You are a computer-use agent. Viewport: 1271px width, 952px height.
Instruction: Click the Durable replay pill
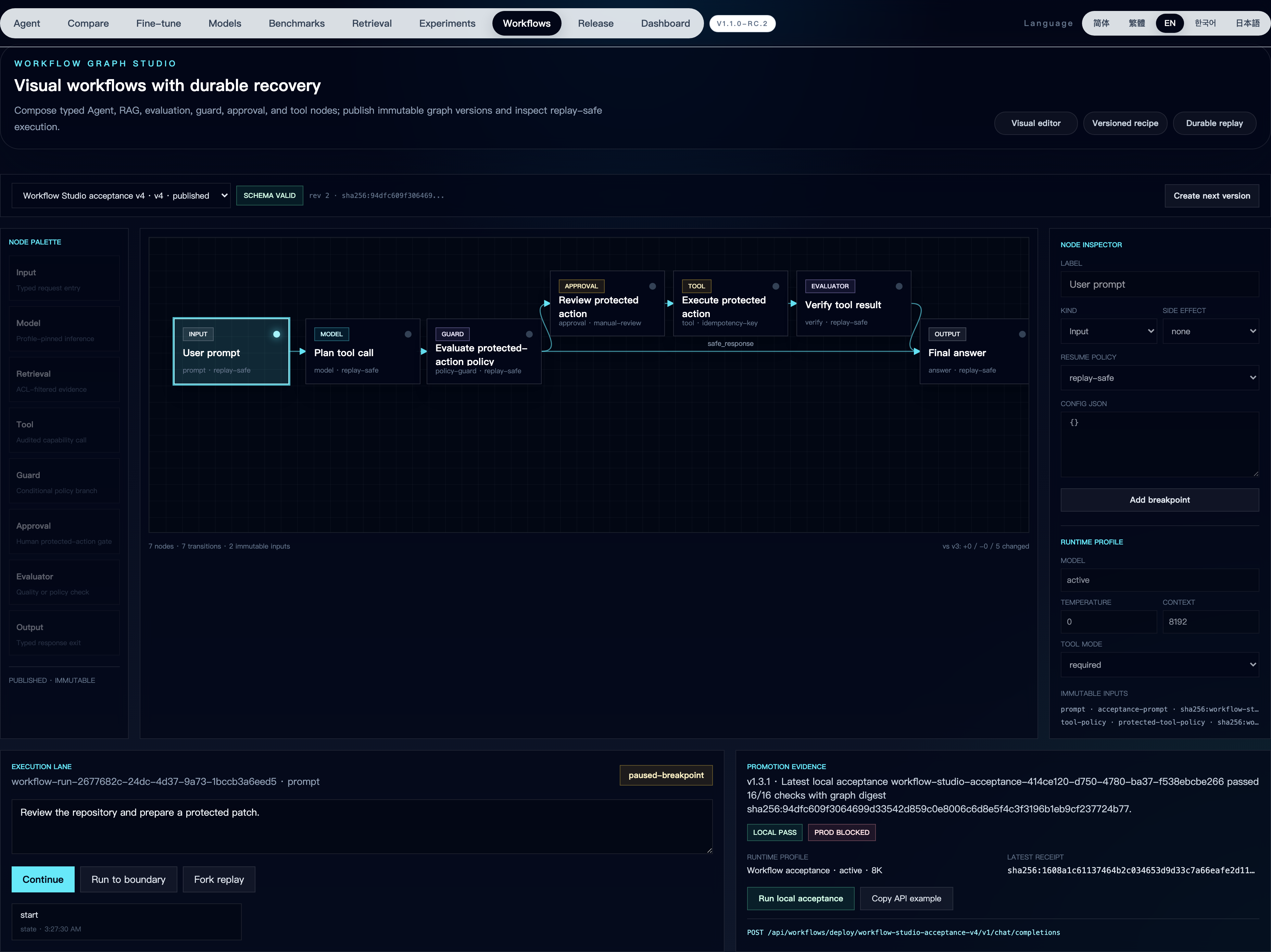pos(1214,124)
